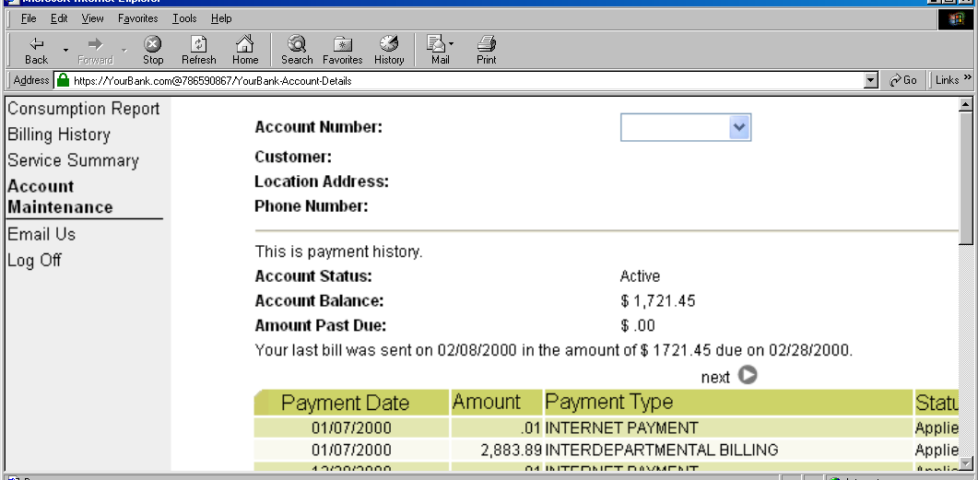Show the browsing History pane

pos(389,50)
